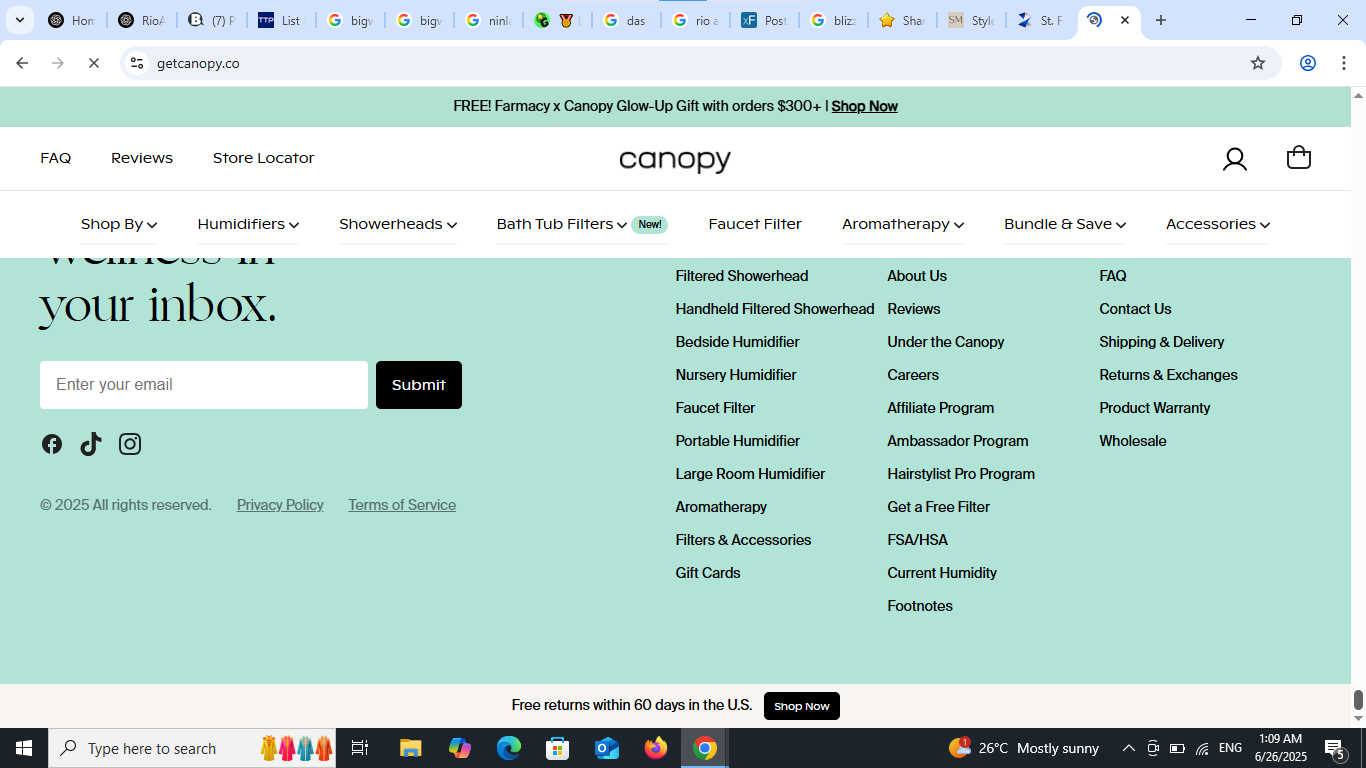The width and height of the screenshot is (1366, 768).
Task: Open Outlook from taskbar
Action: point(607,748)
